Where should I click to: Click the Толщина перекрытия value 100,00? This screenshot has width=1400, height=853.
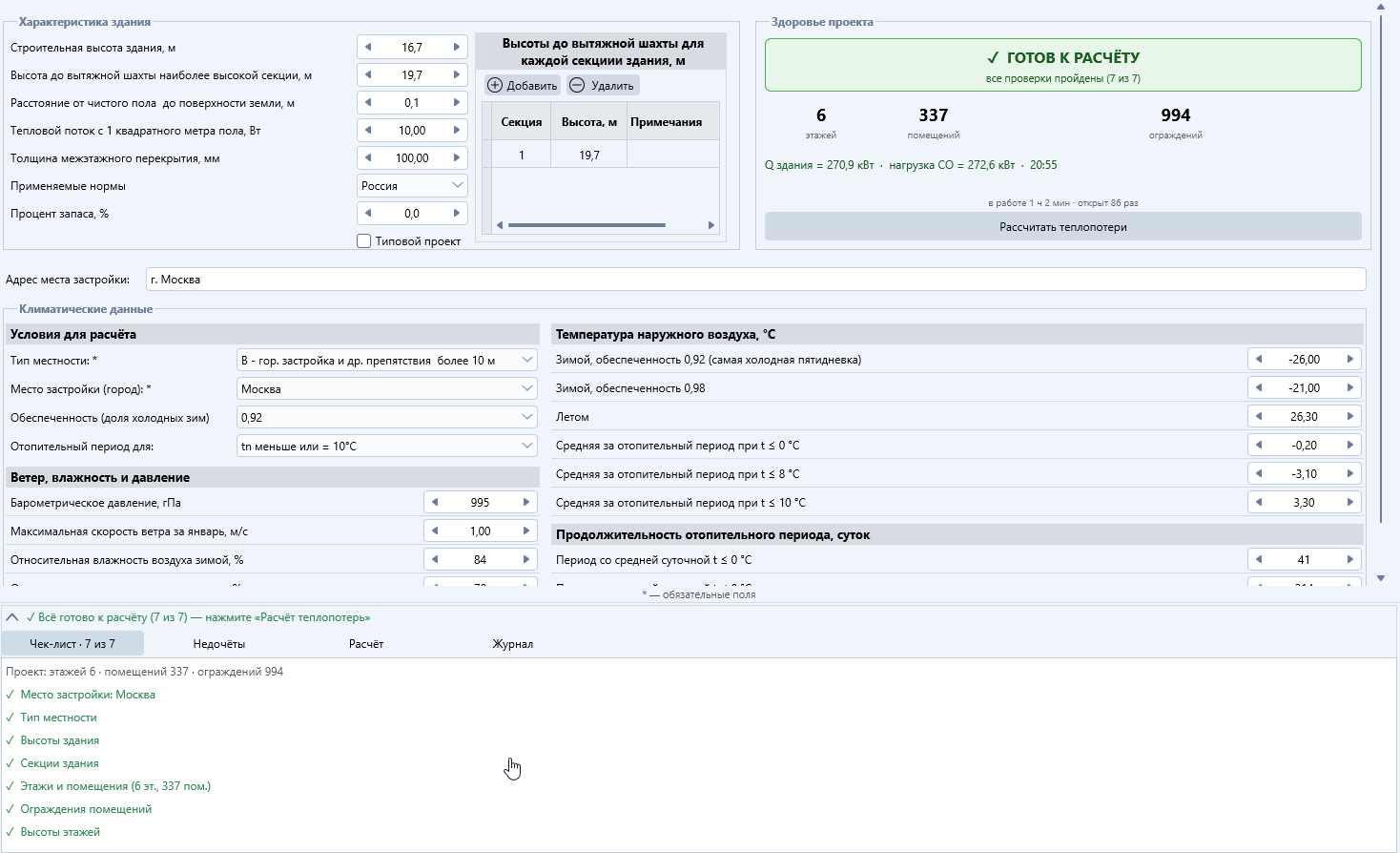pos(412,157)
